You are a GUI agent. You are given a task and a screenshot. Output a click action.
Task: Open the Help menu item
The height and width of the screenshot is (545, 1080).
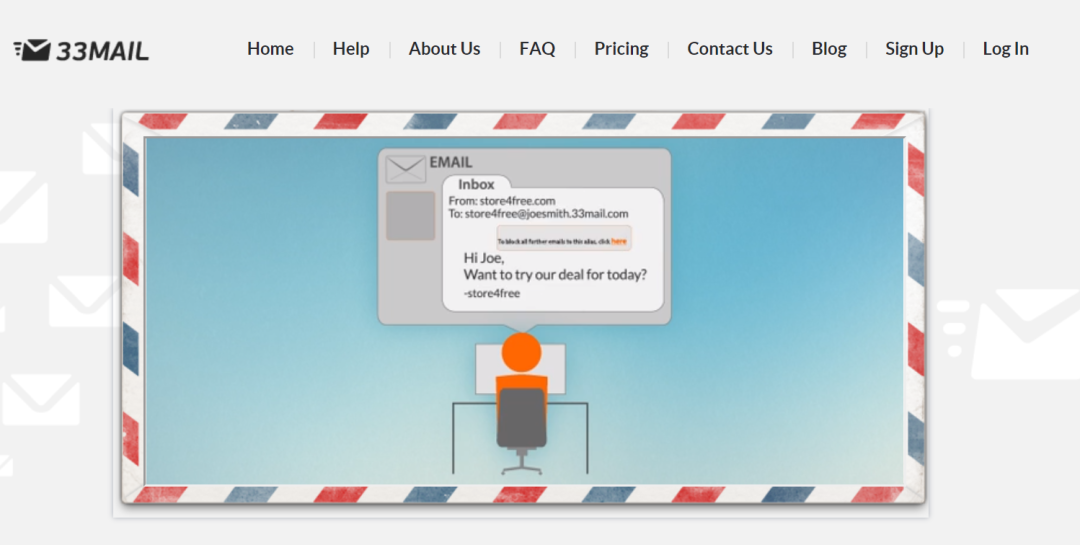point(351,49)
